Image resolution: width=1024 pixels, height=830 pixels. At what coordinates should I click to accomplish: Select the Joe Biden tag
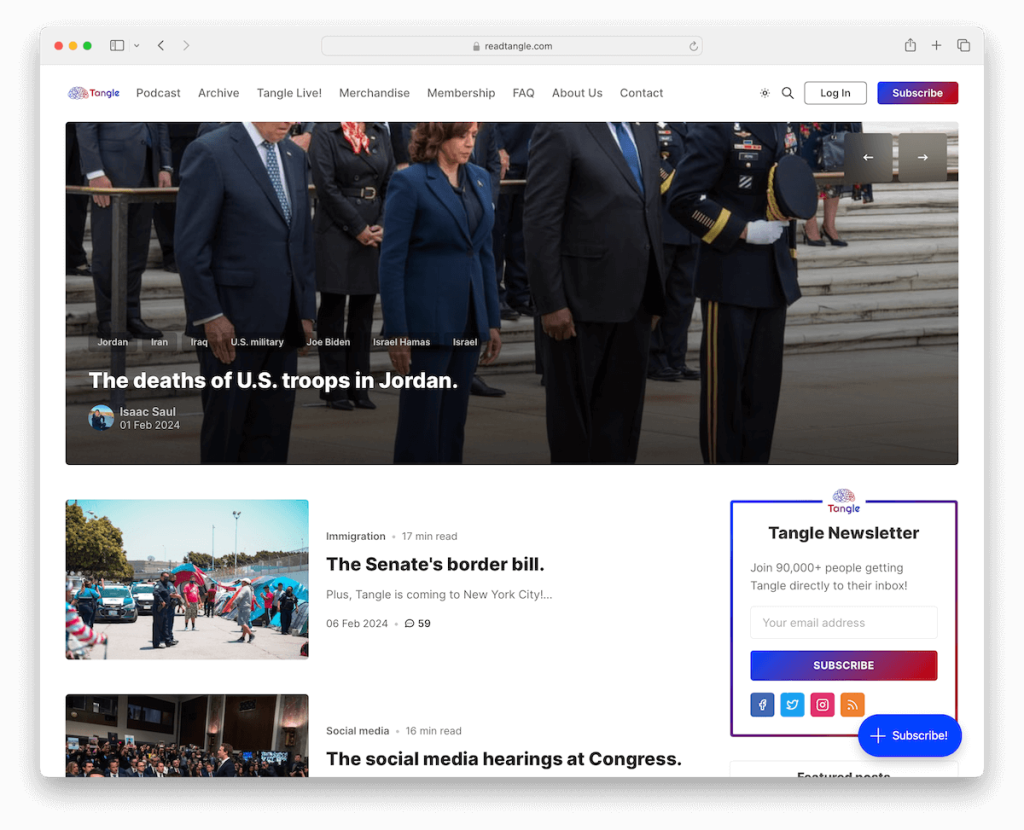tap(328, 342)
